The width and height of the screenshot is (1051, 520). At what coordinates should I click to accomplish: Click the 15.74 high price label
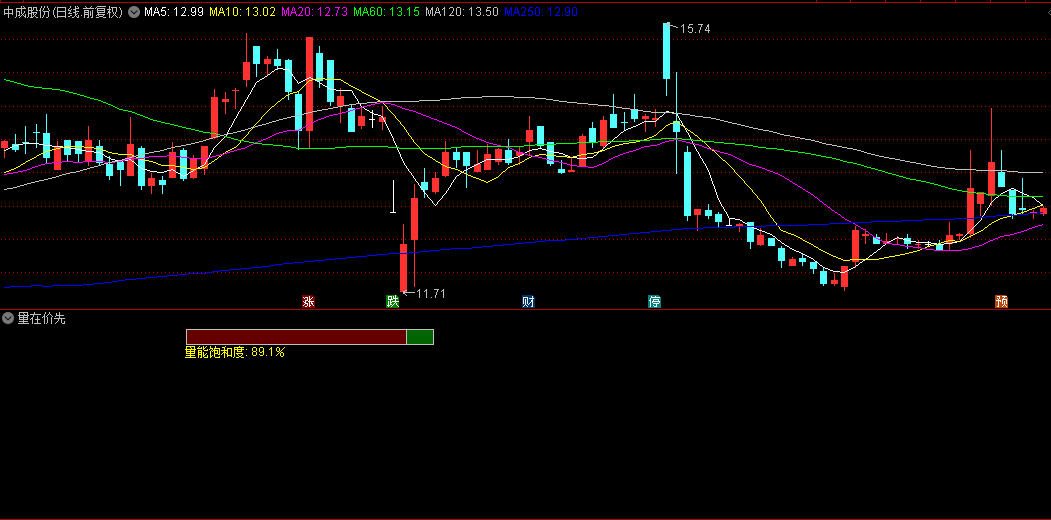[695, 29]
